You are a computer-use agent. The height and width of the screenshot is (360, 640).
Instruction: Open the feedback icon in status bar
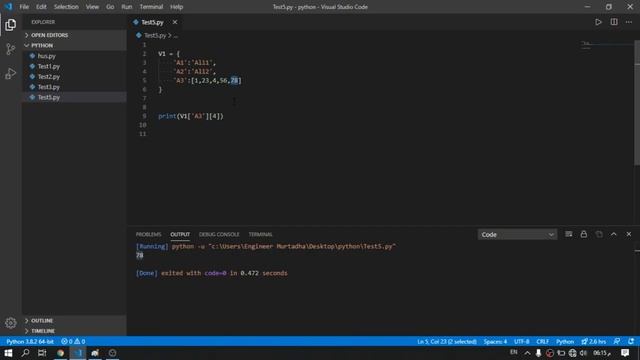617,342
